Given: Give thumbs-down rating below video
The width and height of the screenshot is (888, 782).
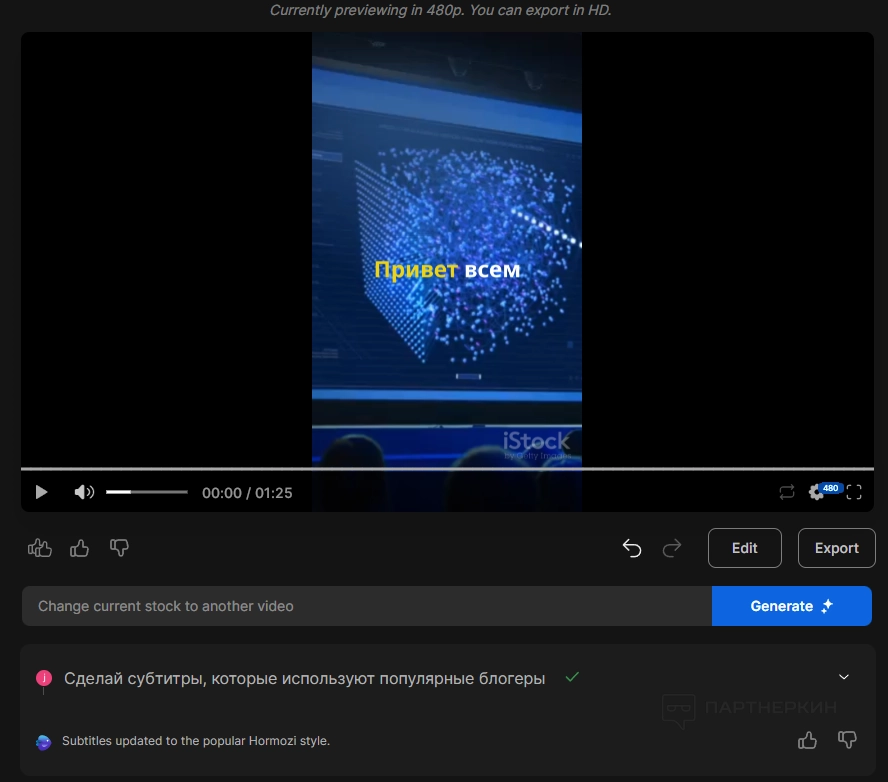Looking at the screenshot, I should (119, 548).
